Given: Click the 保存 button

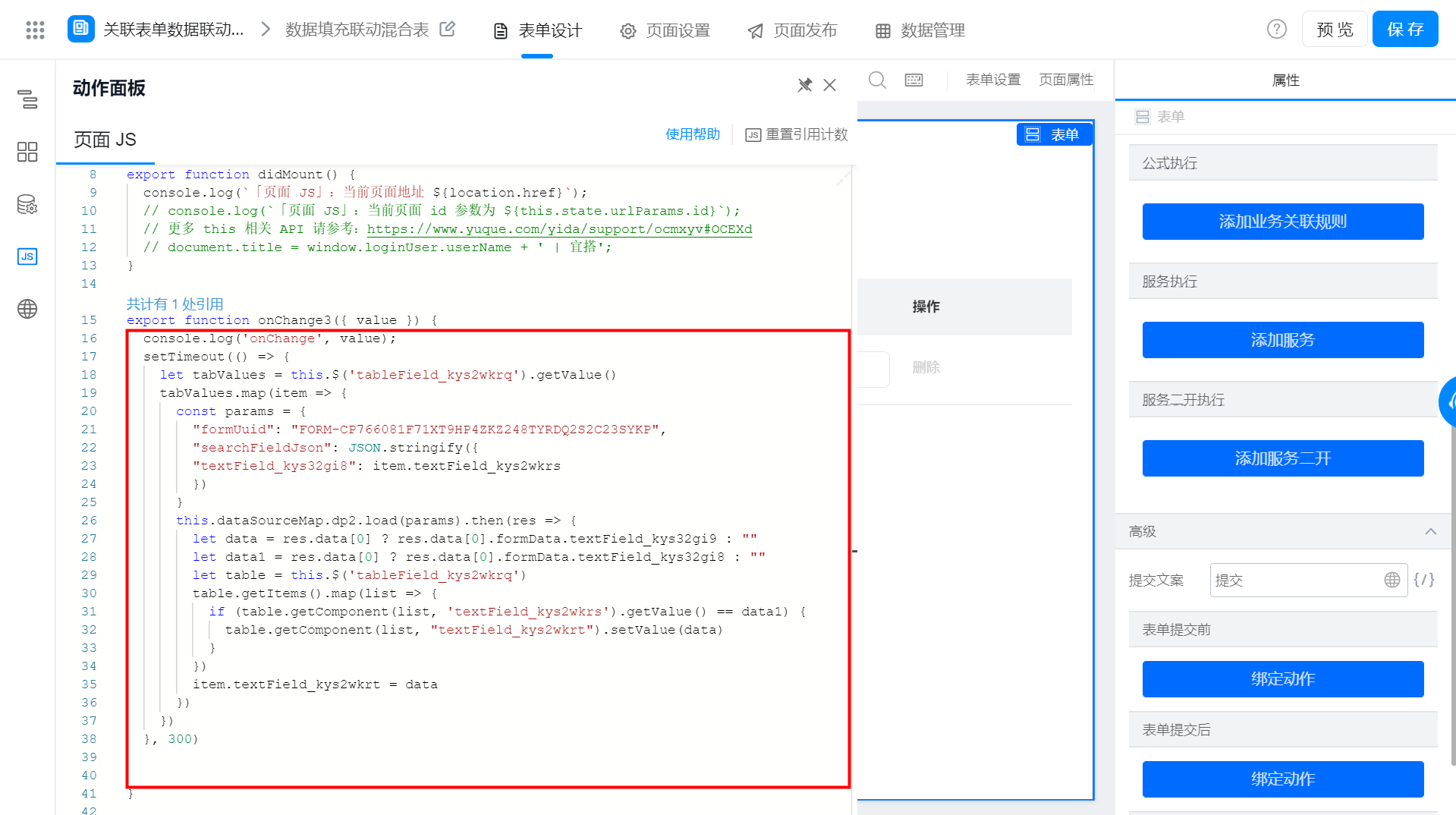Looking at the screenshot, I should coord(1405,29).
